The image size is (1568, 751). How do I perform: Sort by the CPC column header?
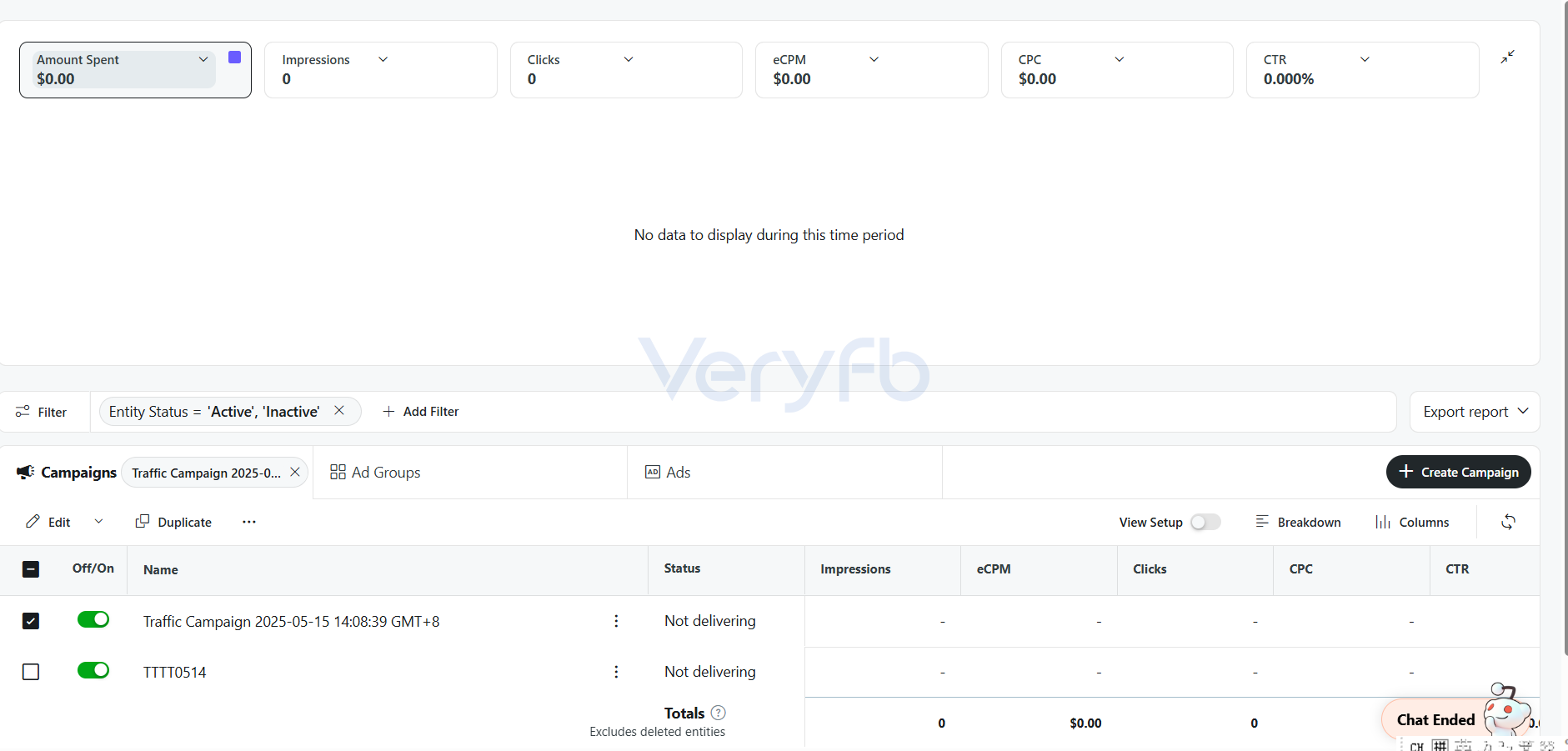[1301, 569]
